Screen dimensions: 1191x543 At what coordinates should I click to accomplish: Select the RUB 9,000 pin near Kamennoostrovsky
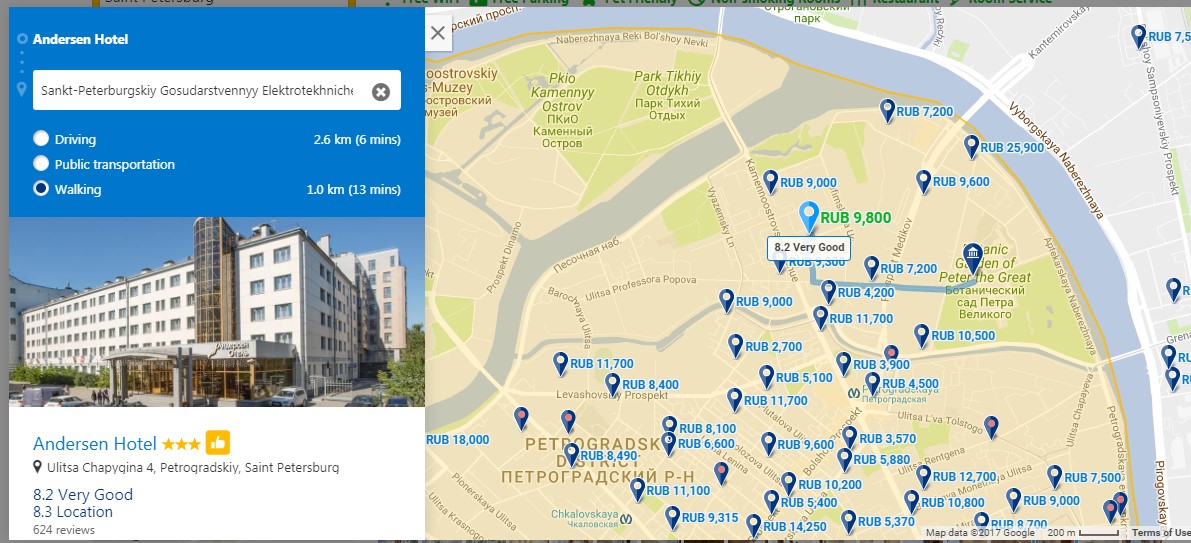[x=771, y=182]
